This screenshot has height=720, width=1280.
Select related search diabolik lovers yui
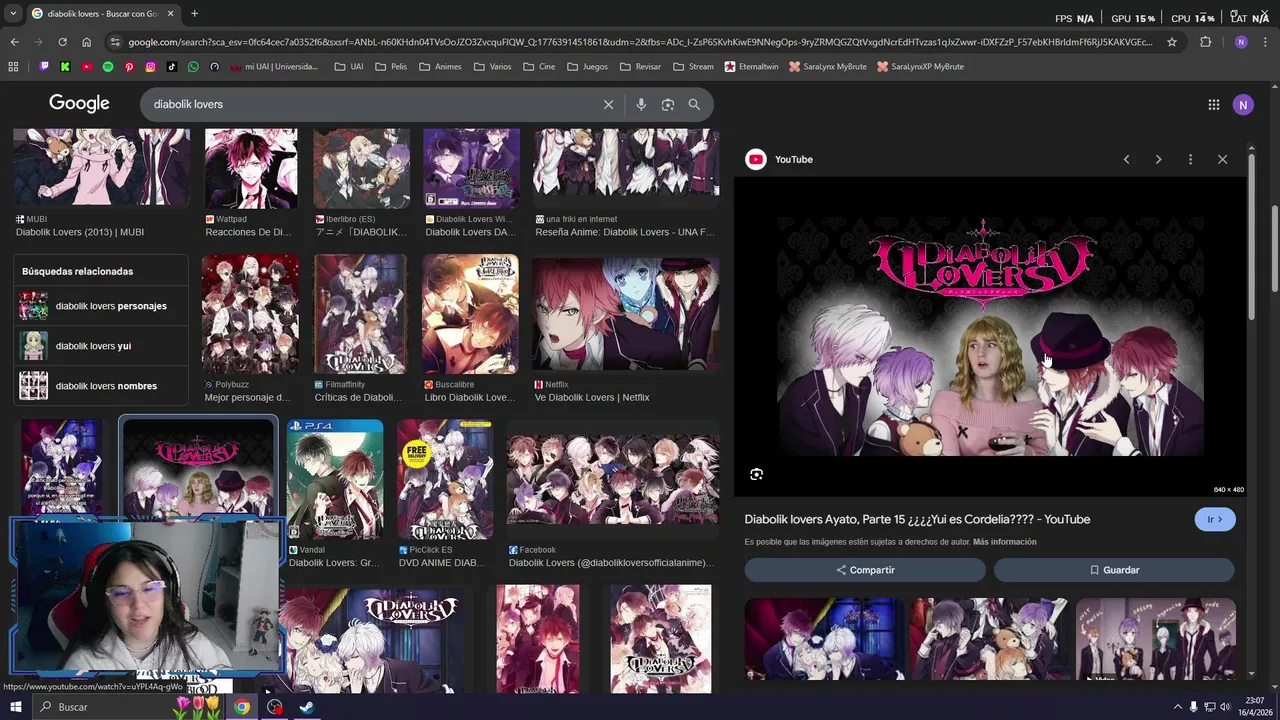click(102, 346)
